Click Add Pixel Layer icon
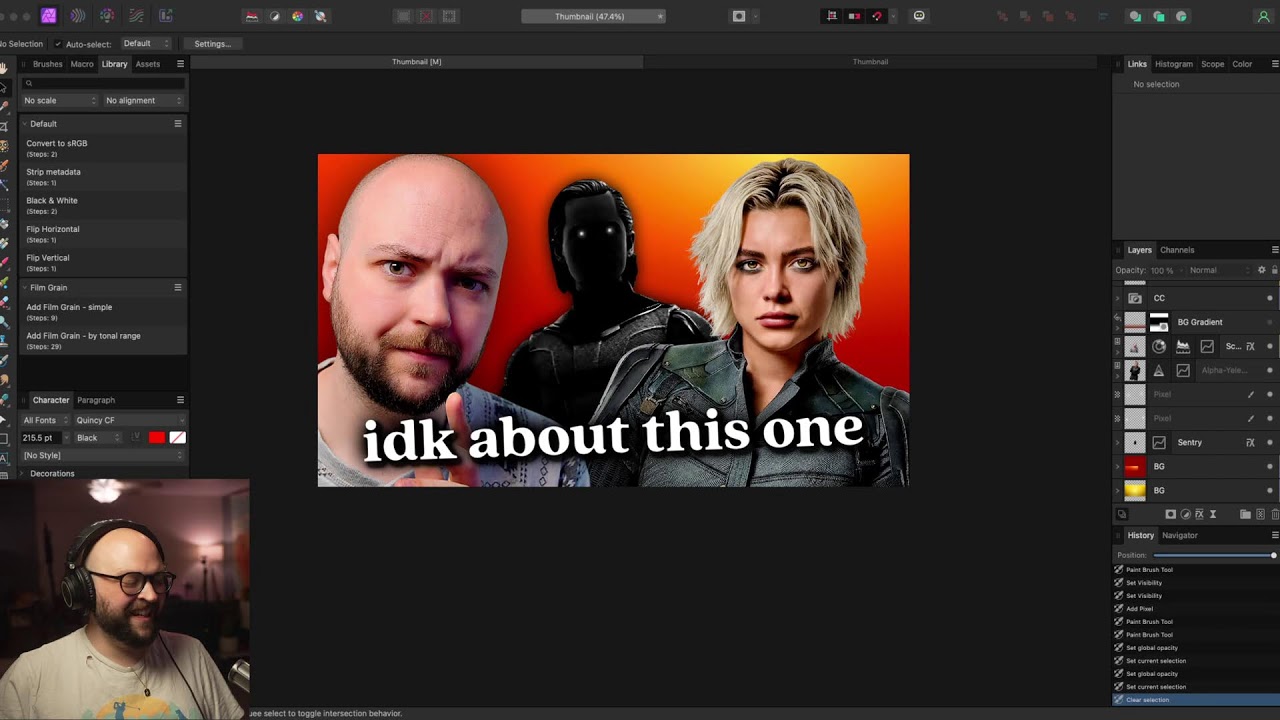Image resolution: width=1280 pixels, height=720 pixels. tap(1260, 514)
